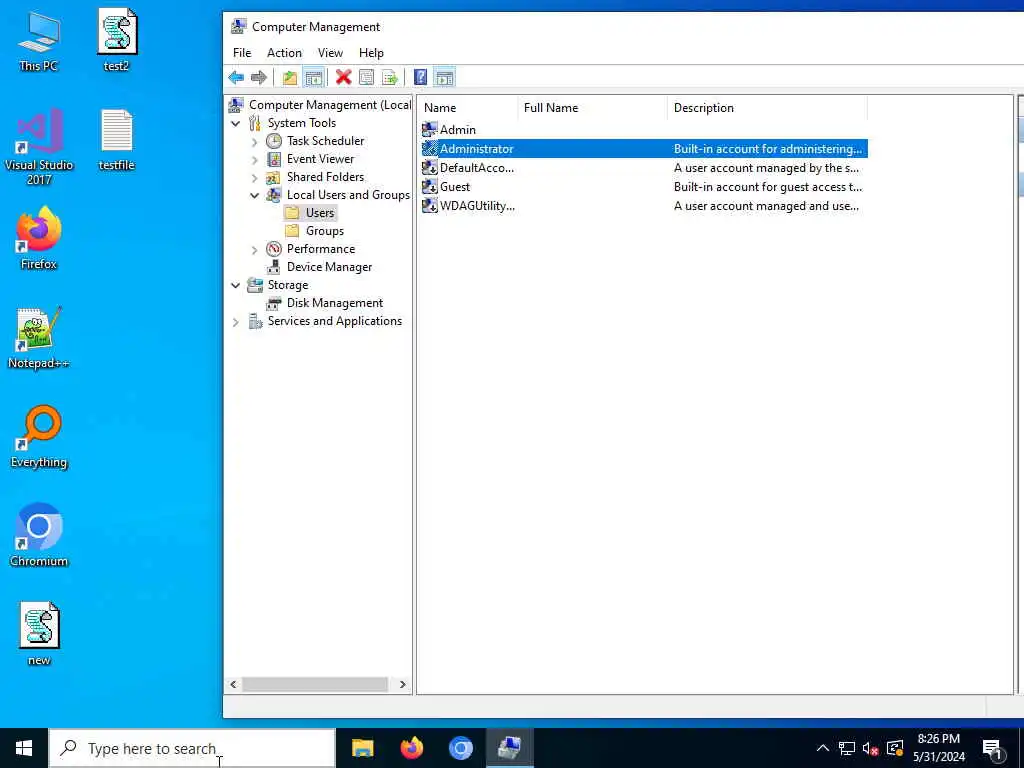Image resolution: width=1024 pixels, height=768 pixels.
Task: Collapse the System Tools node
Action: tap(236, 123)
